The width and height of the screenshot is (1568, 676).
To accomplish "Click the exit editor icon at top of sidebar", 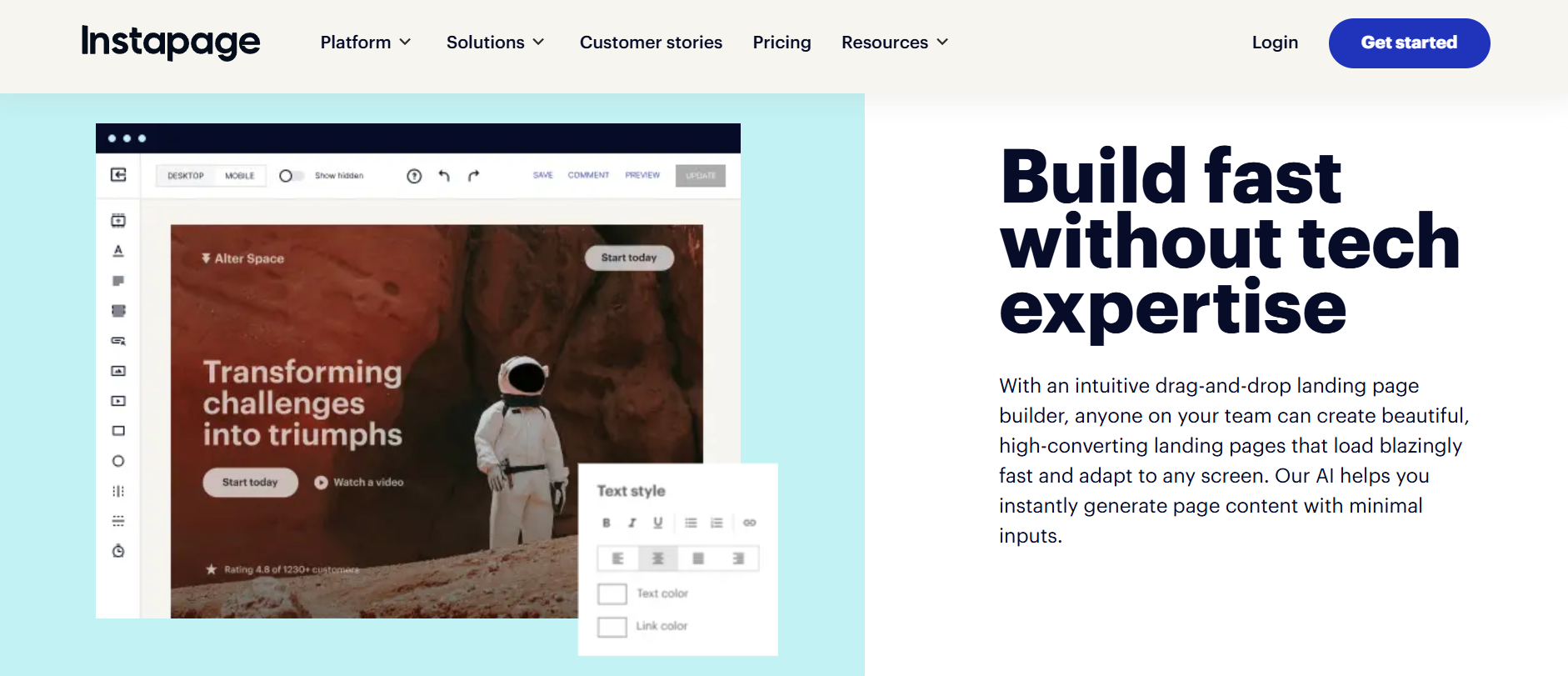I will (x=118, y=174).
